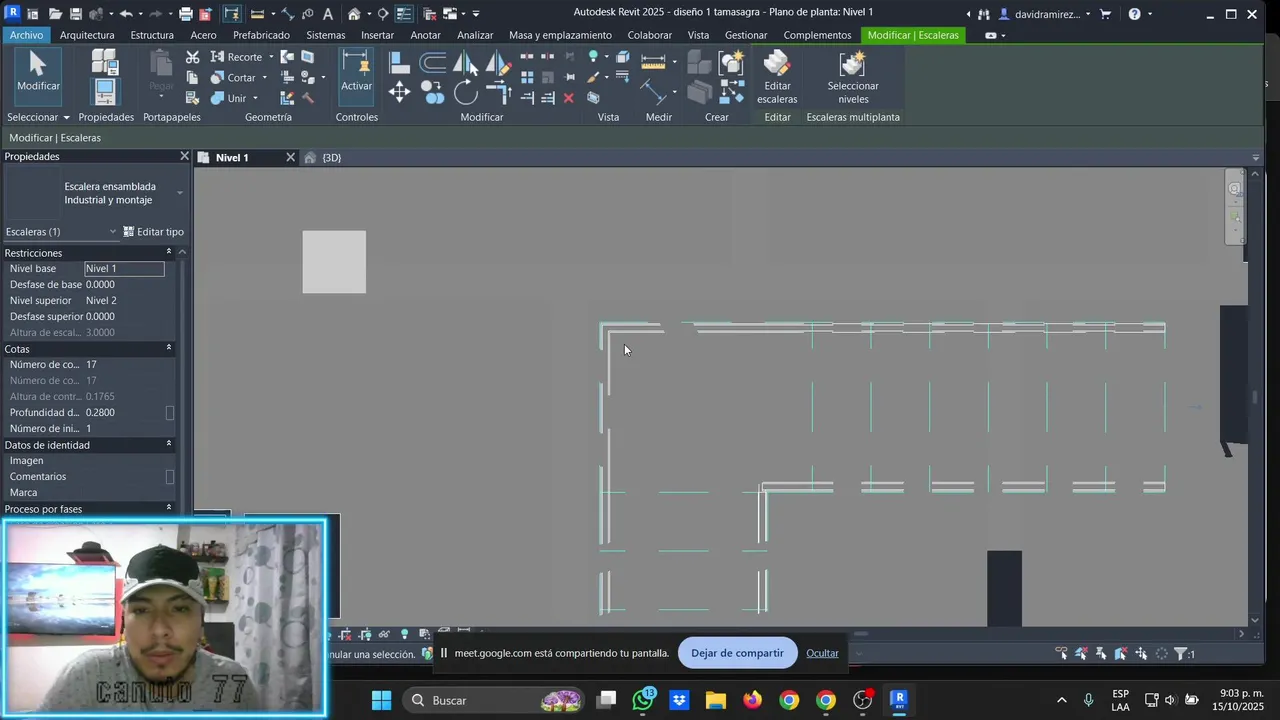The image size is (1280, 720).
Task: Collapse the Restricciones section
Action: 168,252
